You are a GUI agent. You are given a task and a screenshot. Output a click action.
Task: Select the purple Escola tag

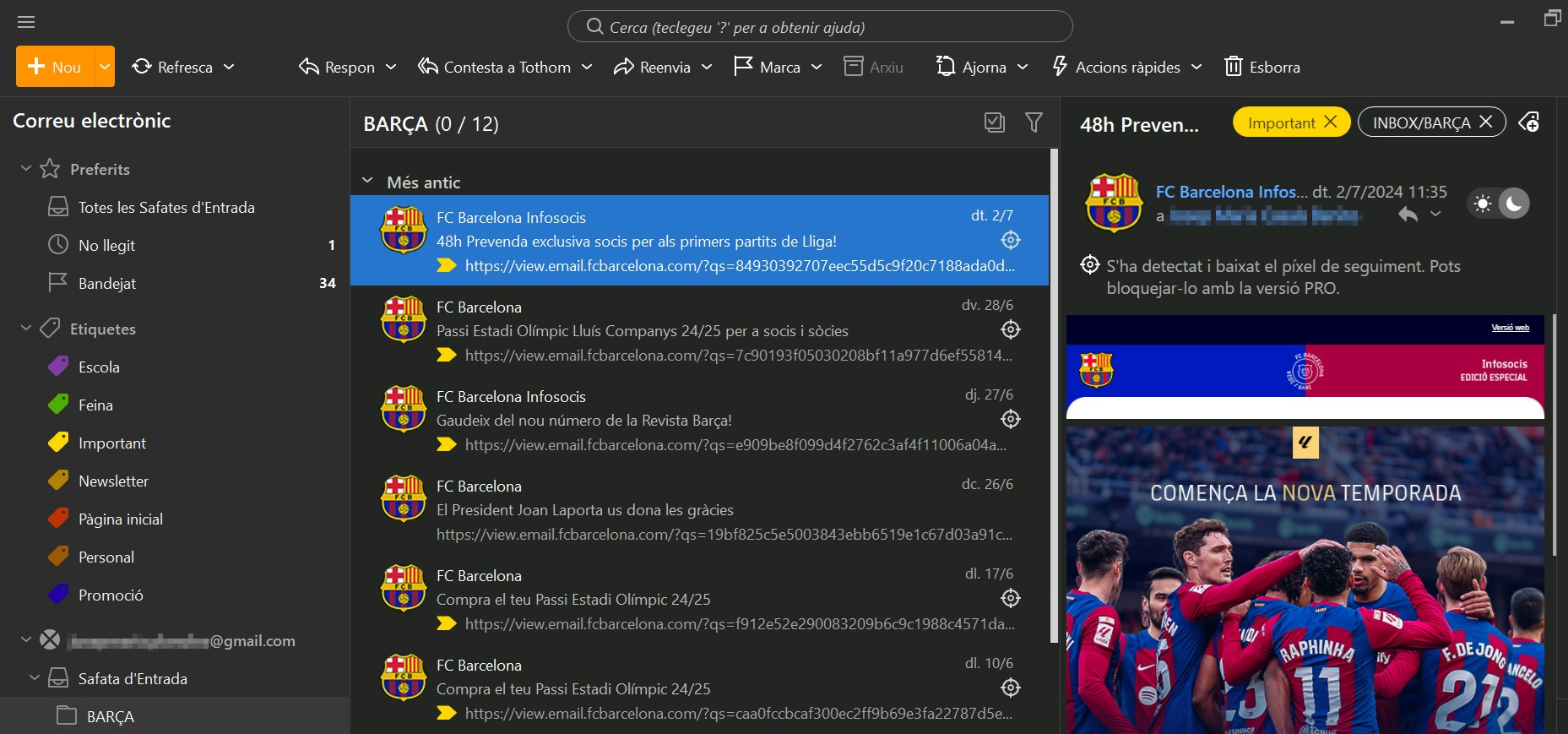[99, 367]
